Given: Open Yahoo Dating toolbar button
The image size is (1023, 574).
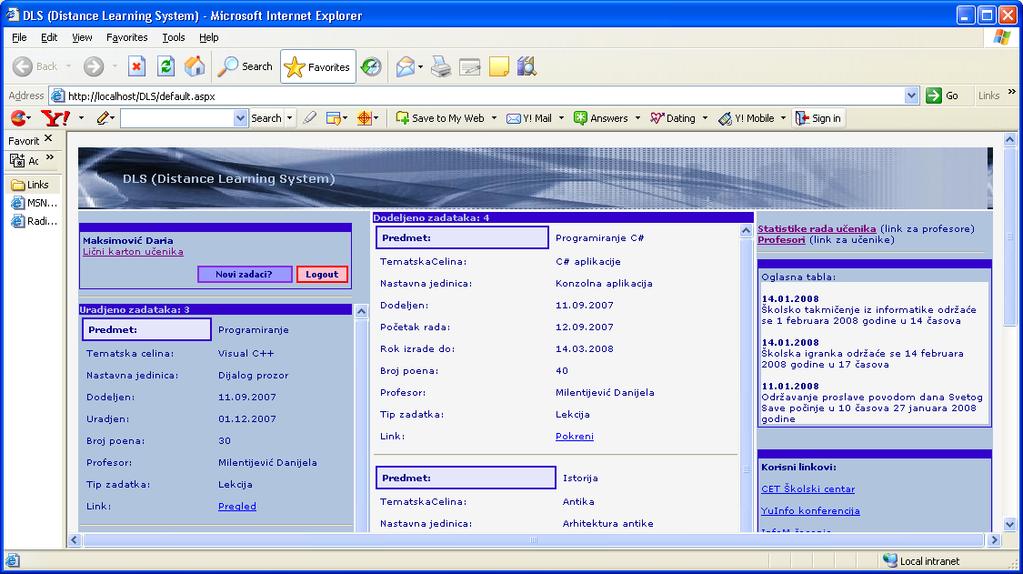Looking at the screenshot, I should click(673, 118).
